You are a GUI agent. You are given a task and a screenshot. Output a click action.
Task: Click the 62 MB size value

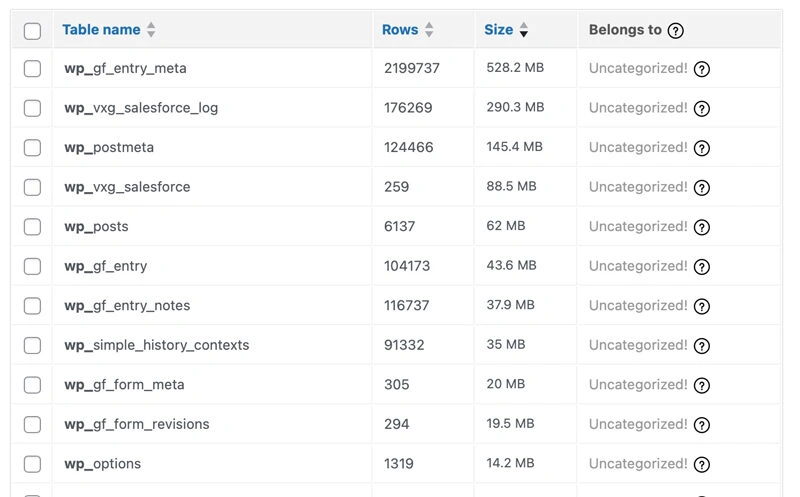pyautogui.click(x=506, y=226)
